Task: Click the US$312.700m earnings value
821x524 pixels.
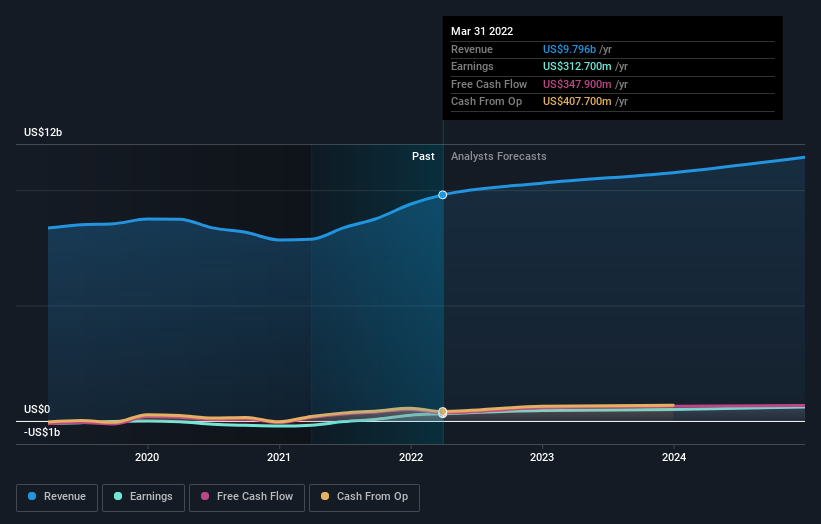Action: pos(577,66)
